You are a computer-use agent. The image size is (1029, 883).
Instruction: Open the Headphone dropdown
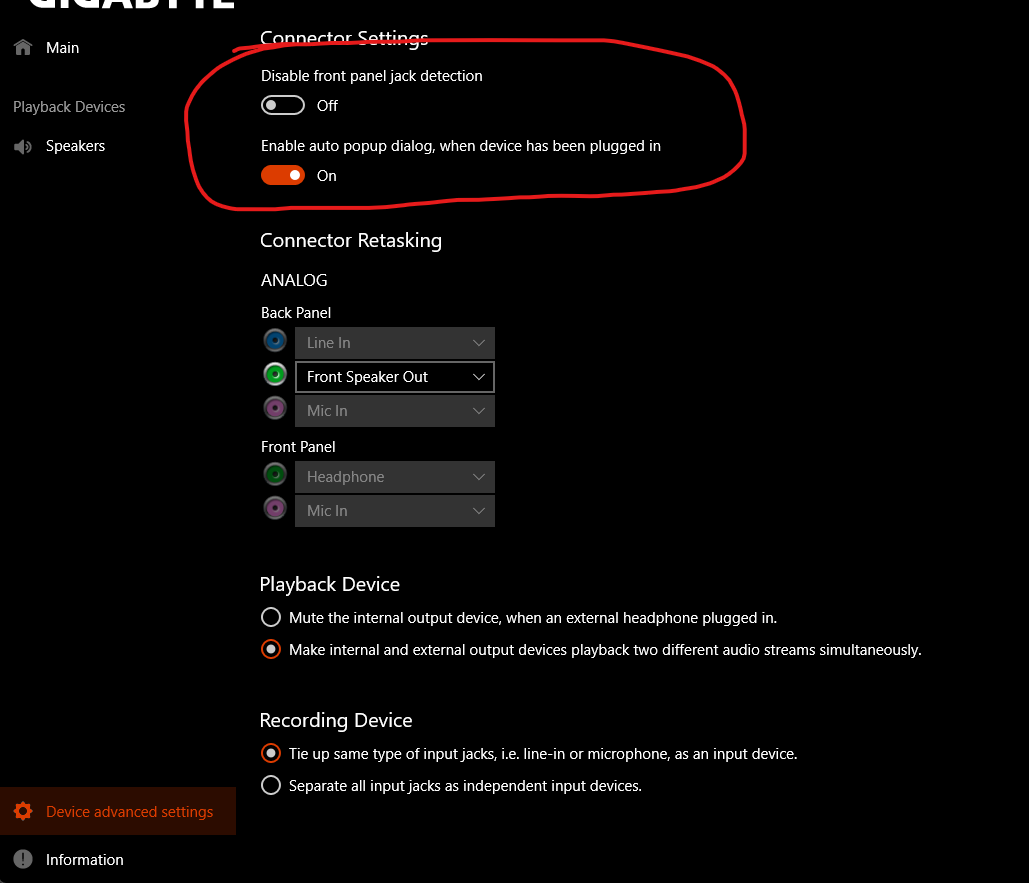394,477
